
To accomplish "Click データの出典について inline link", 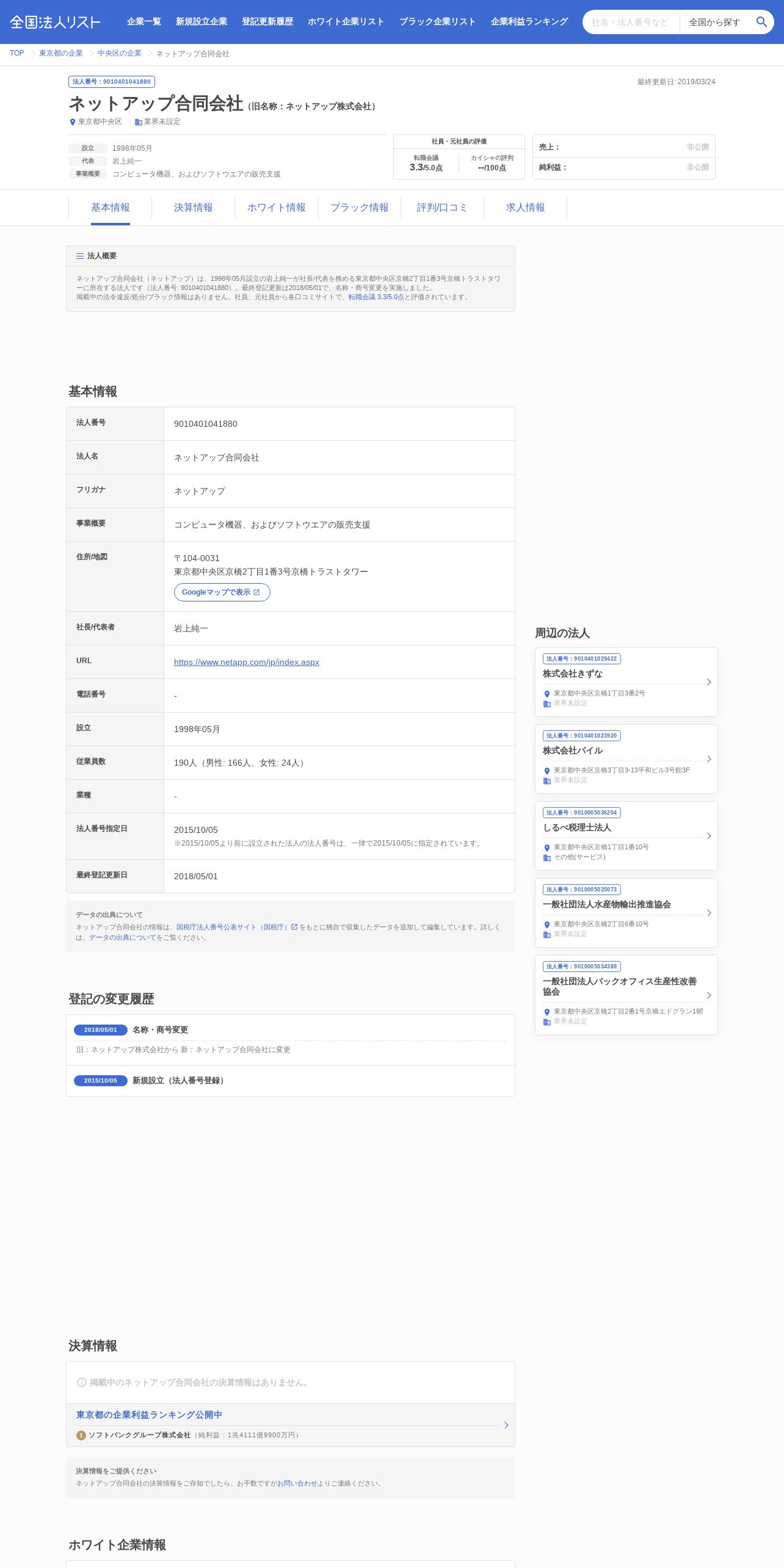I will [123, 938].
